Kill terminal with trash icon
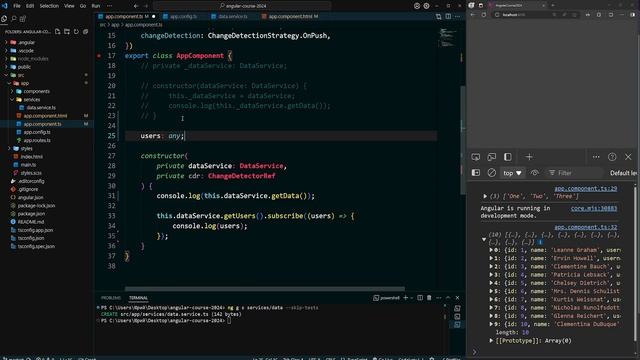Image resolution: width=640 pixels, height=360 pixels. click(x=429, y=298)
